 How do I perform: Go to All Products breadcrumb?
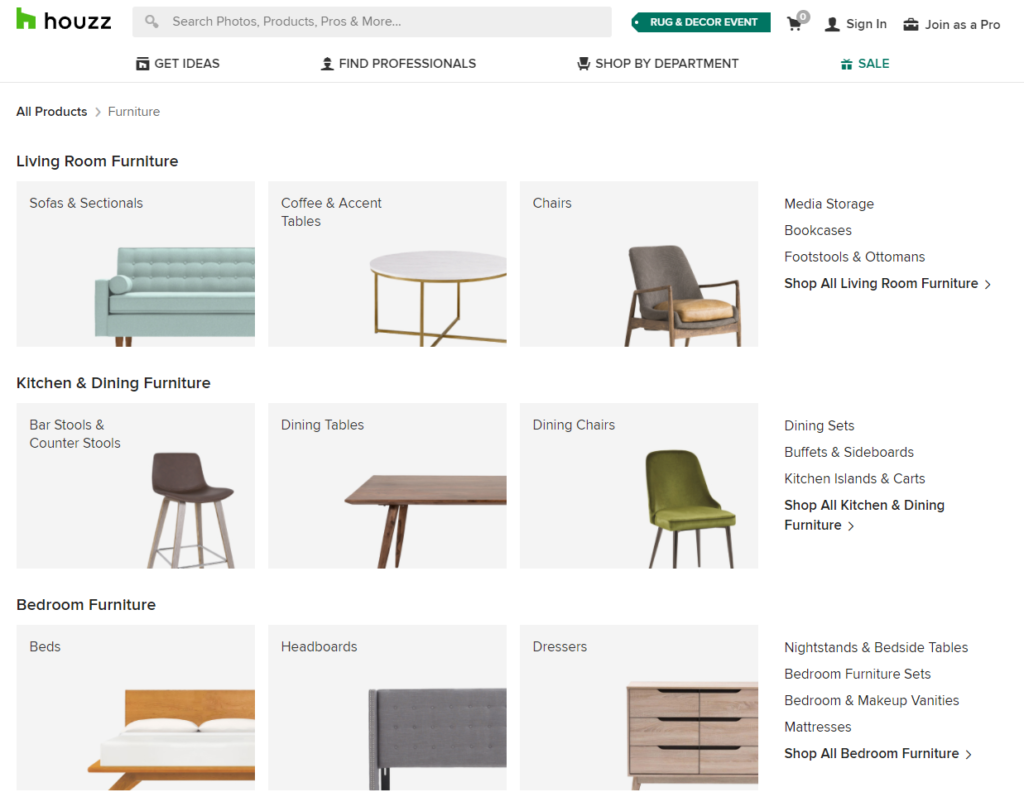tap(52, 112)
